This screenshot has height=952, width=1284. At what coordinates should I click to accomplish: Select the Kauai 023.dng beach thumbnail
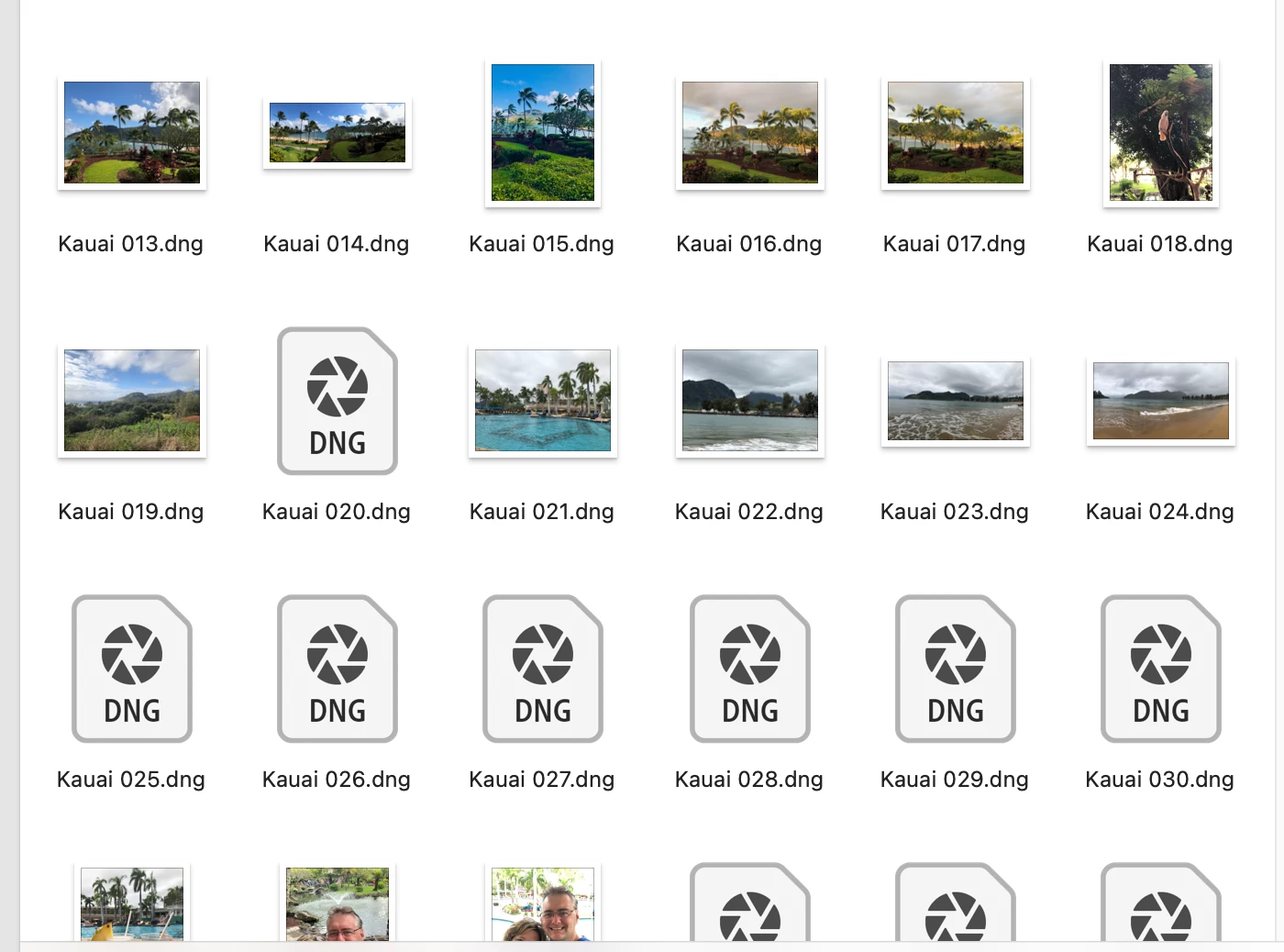(x=956, y=401)
